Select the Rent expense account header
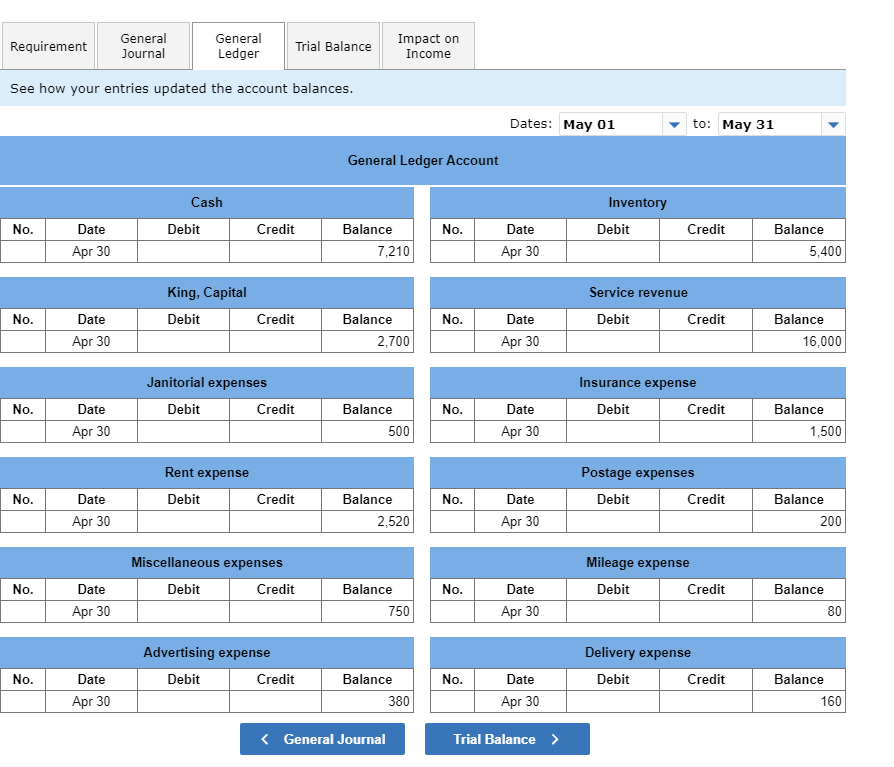 pos(206,473)
